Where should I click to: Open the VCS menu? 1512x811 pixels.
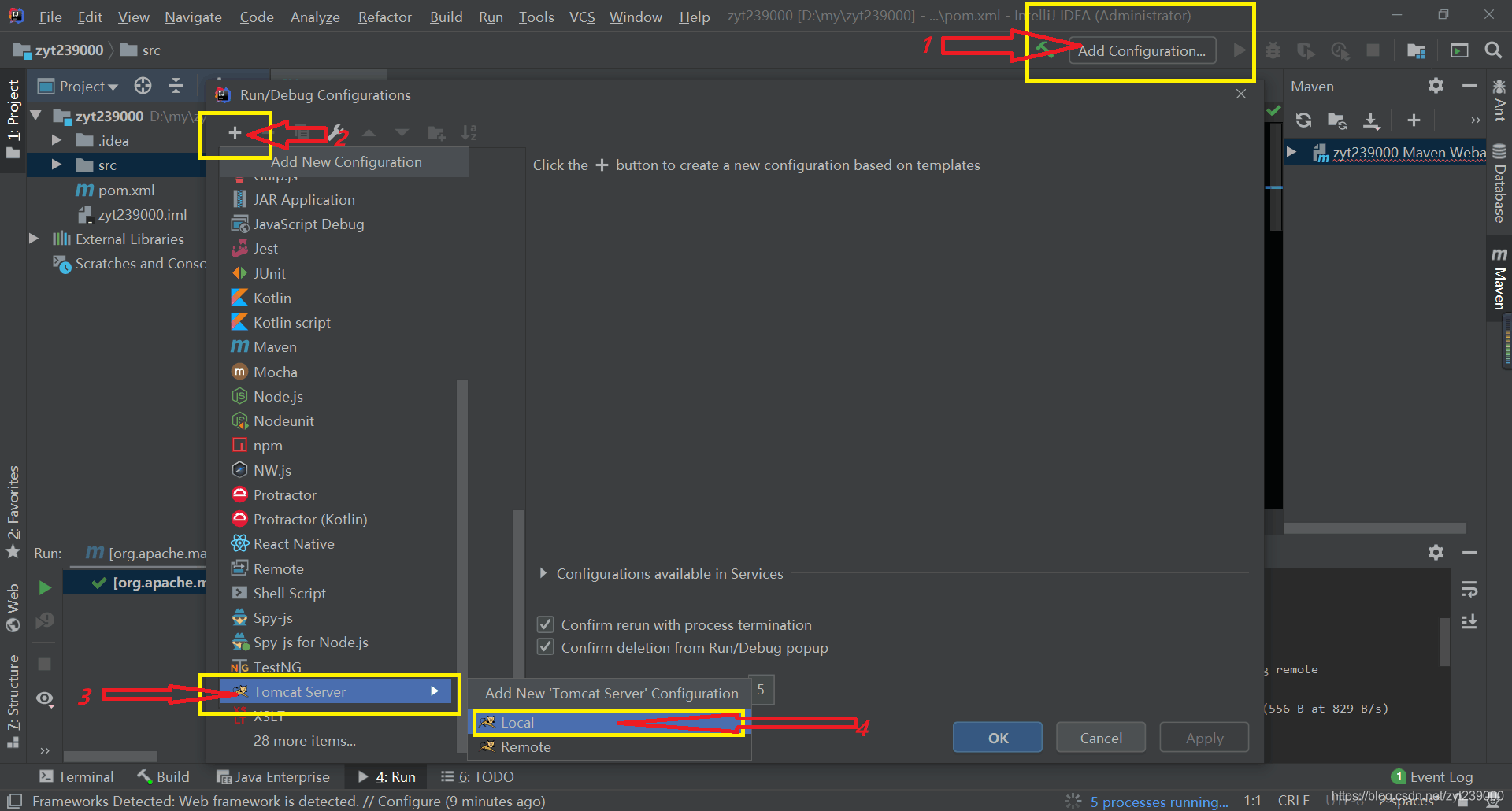tap(582, 17)
